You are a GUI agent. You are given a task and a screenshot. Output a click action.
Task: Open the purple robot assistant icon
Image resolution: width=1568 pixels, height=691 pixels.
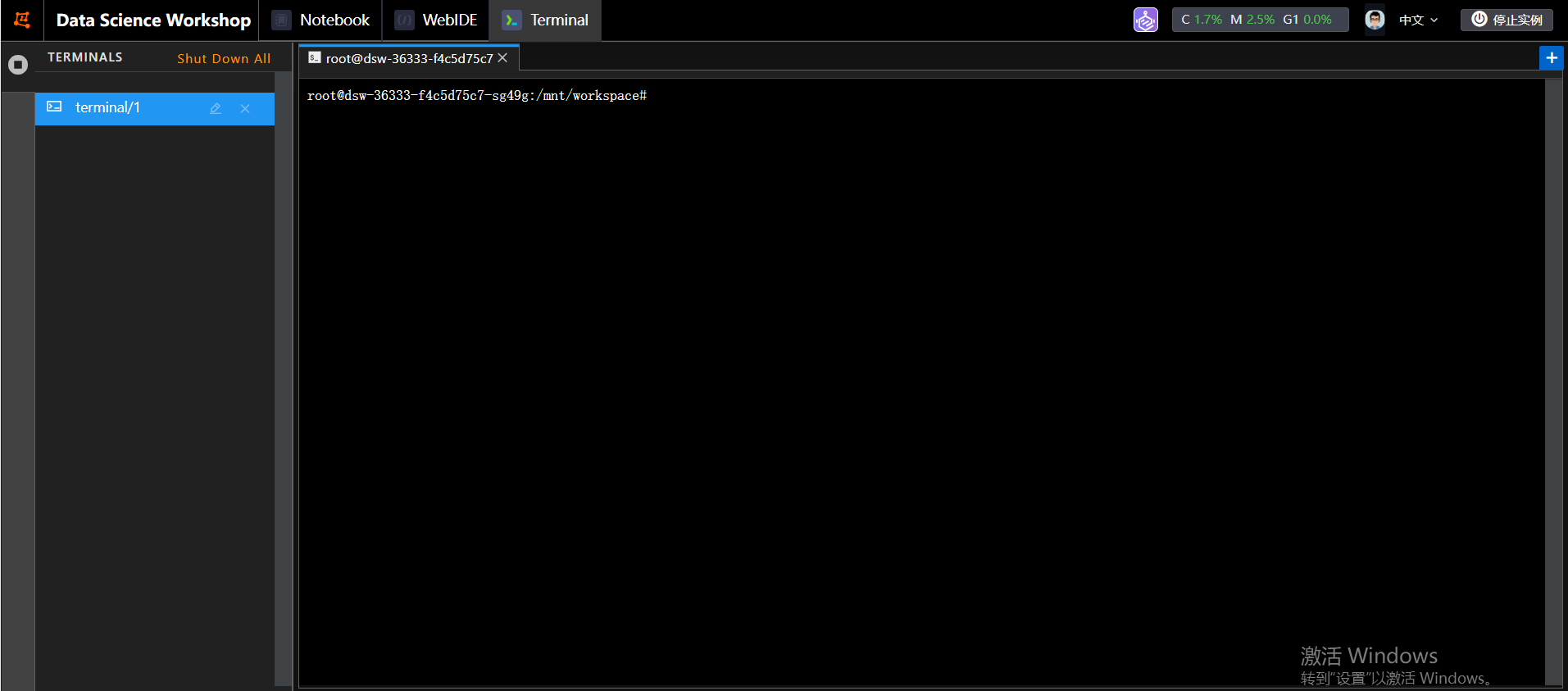[x=1145, y=20]
